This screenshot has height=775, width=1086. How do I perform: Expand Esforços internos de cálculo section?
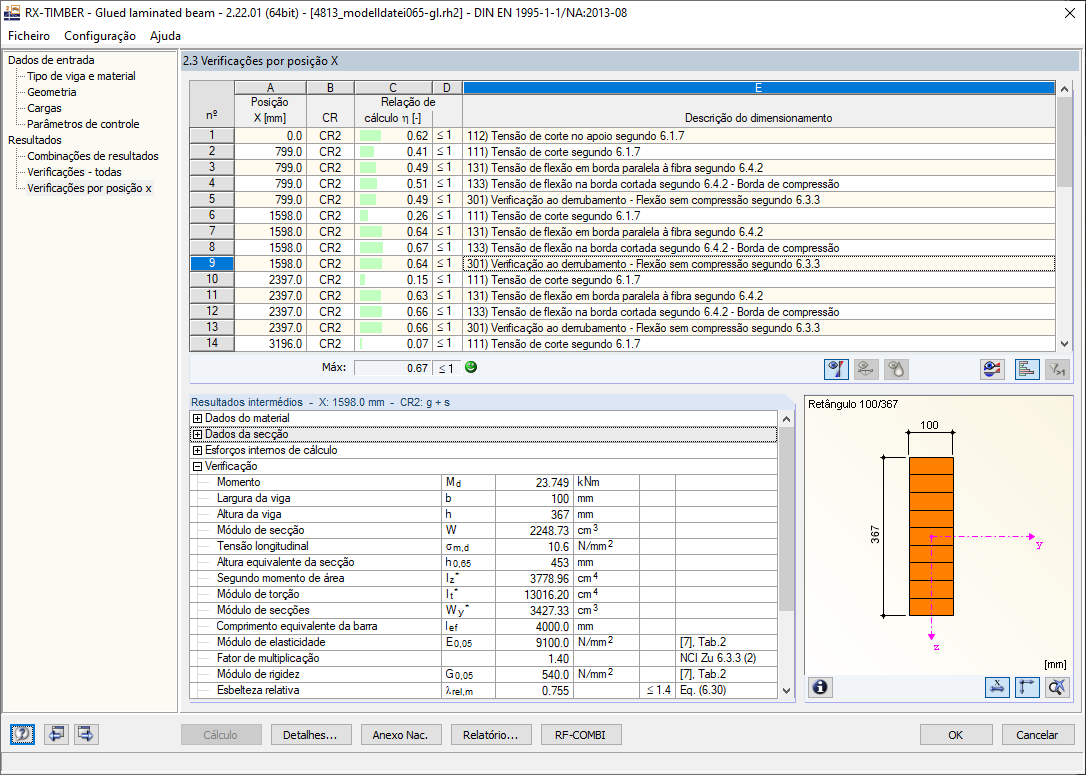tap(197, 450)
